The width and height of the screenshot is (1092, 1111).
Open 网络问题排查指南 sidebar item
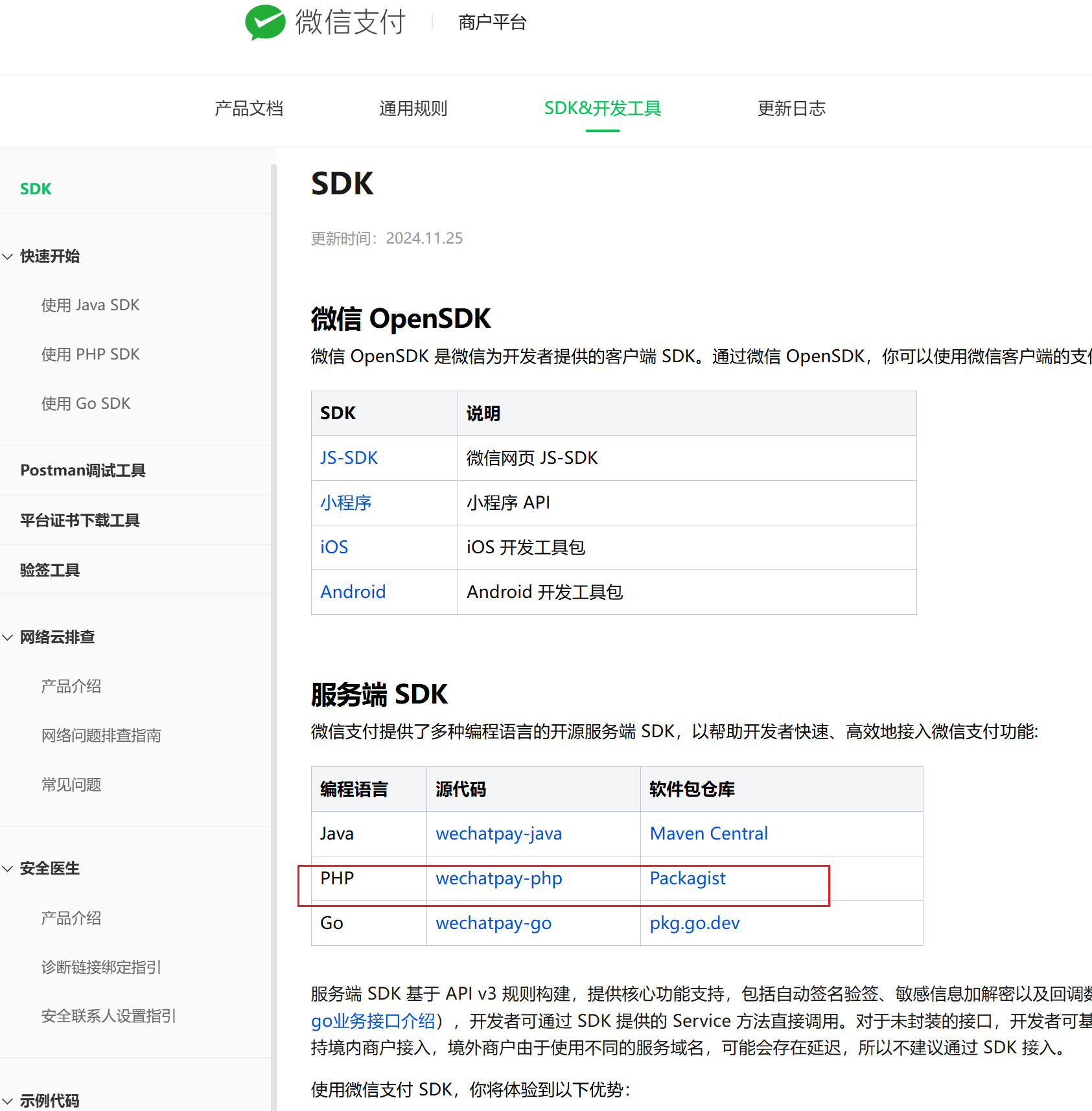coord(101,735)
